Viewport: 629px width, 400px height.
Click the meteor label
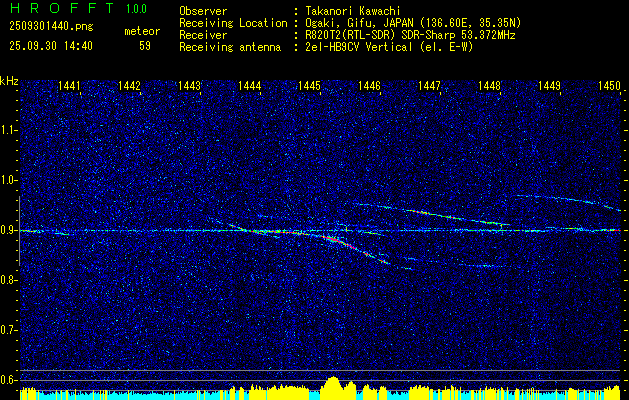click(142, 31)
